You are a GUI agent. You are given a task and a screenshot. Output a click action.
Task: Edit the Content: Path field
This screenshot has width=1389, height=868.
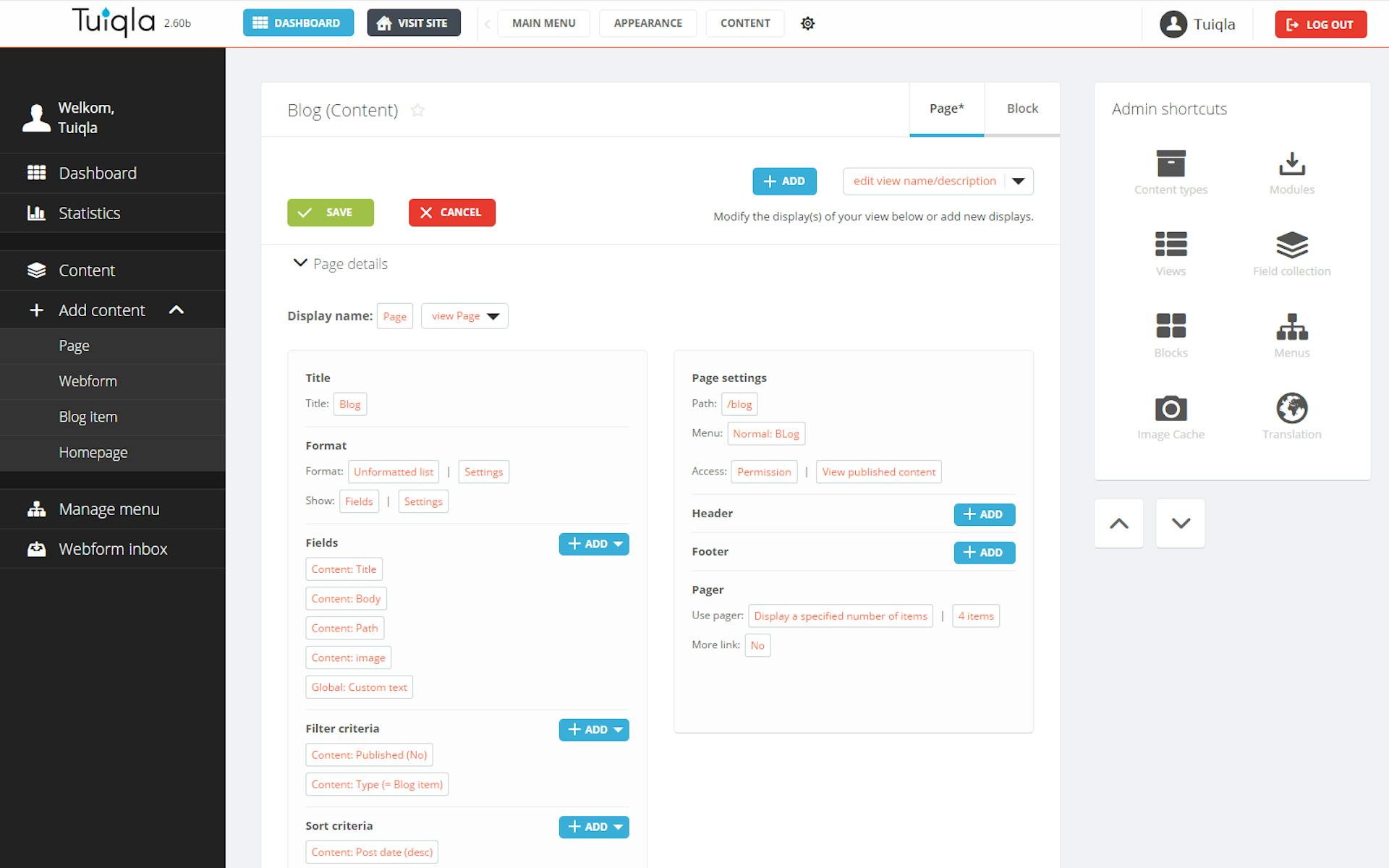tap(344, 628)
